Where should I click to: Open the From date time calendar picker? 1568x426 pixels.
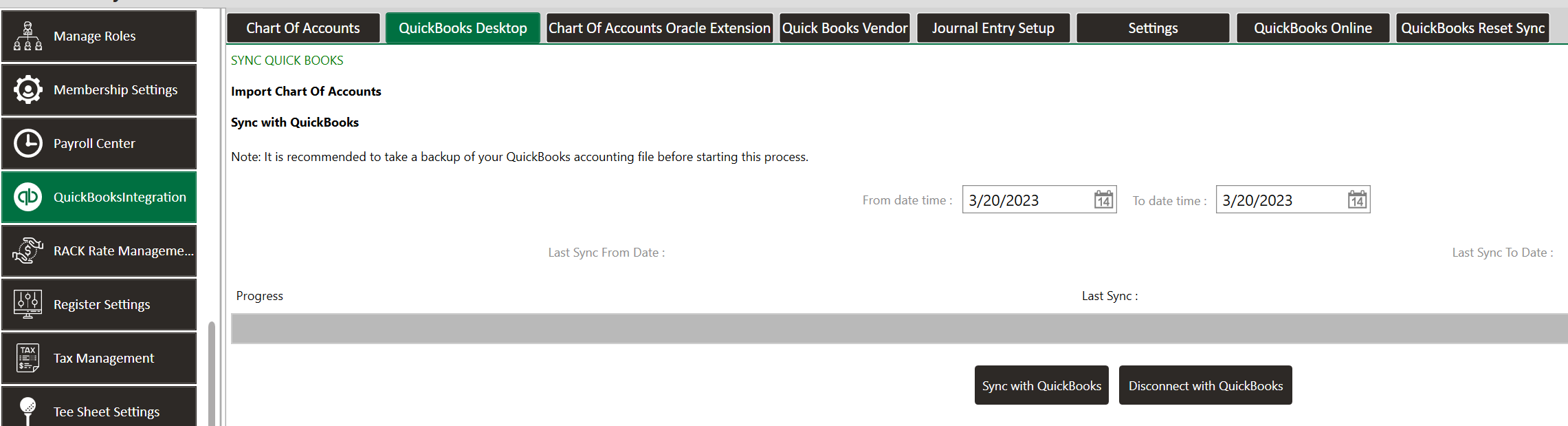(1103, 200)
